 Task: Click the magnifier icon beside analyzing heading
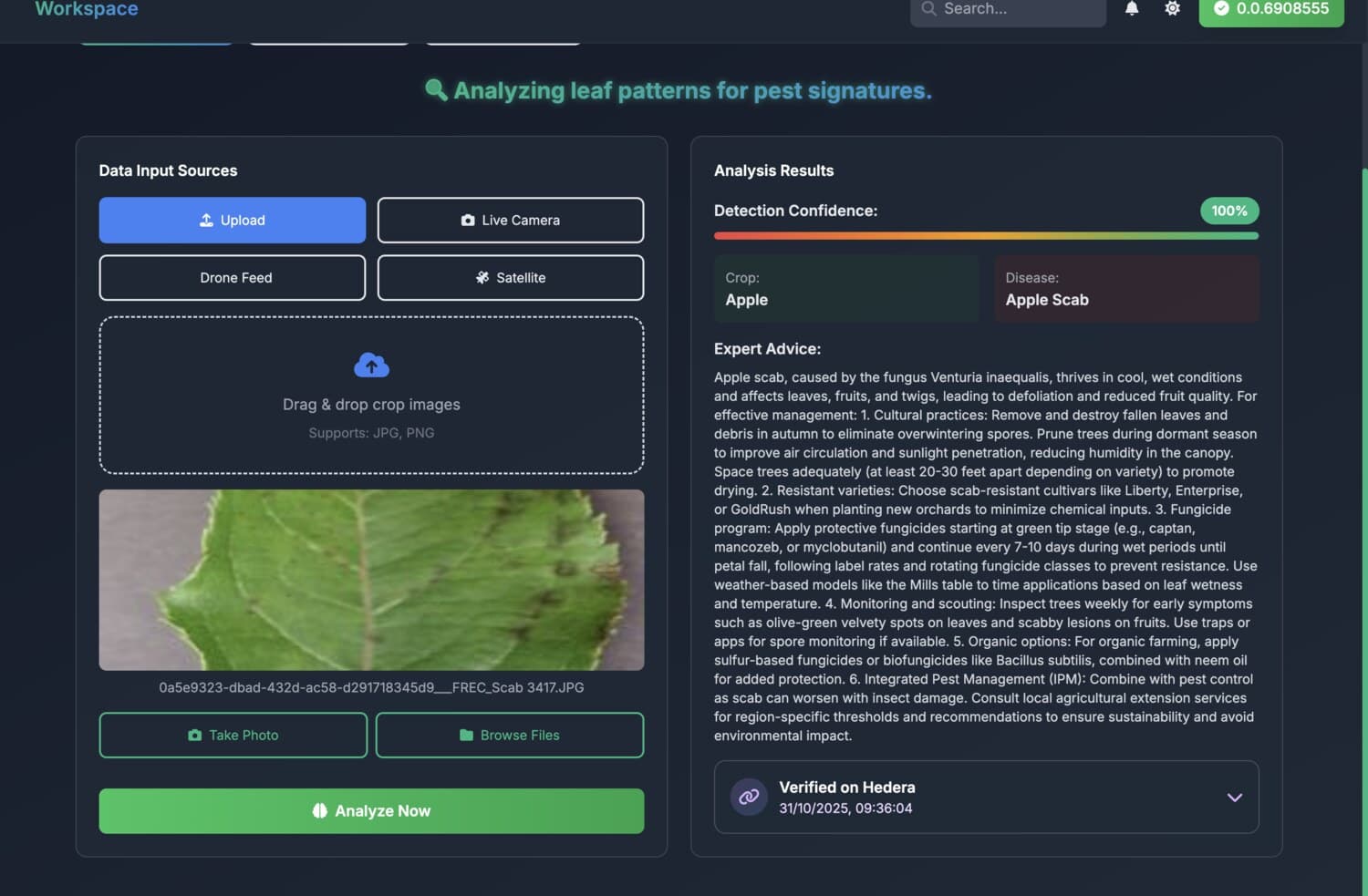[x=436, y=89]
